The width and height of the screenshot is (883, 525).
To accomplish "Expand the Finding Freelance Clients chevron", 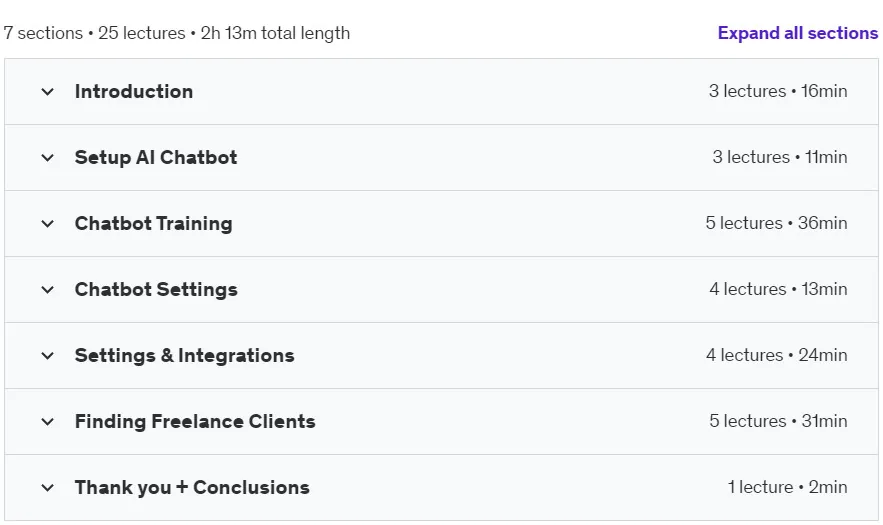I will [48, 421].
